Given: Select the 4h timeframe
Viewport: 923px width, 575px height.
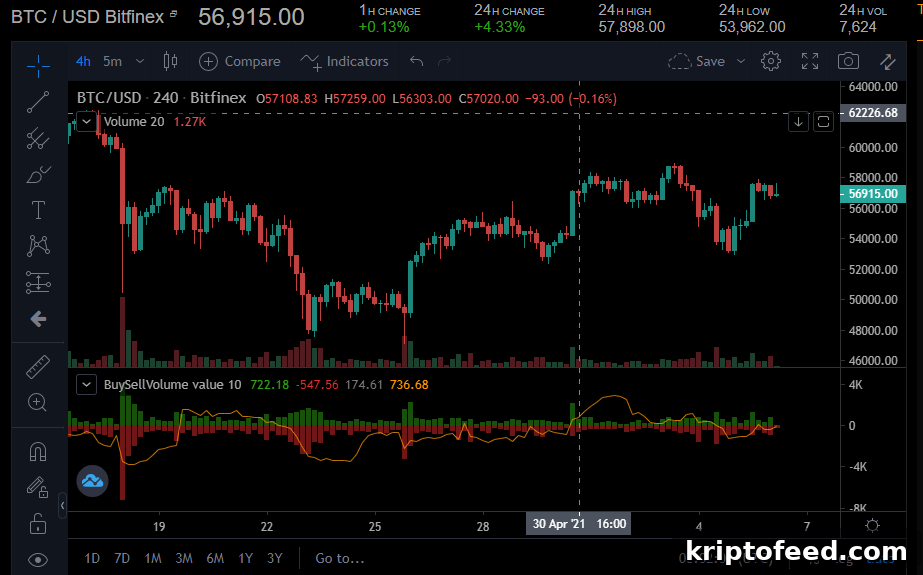Looking at the screenshot, I should click(x=83, y=61).
